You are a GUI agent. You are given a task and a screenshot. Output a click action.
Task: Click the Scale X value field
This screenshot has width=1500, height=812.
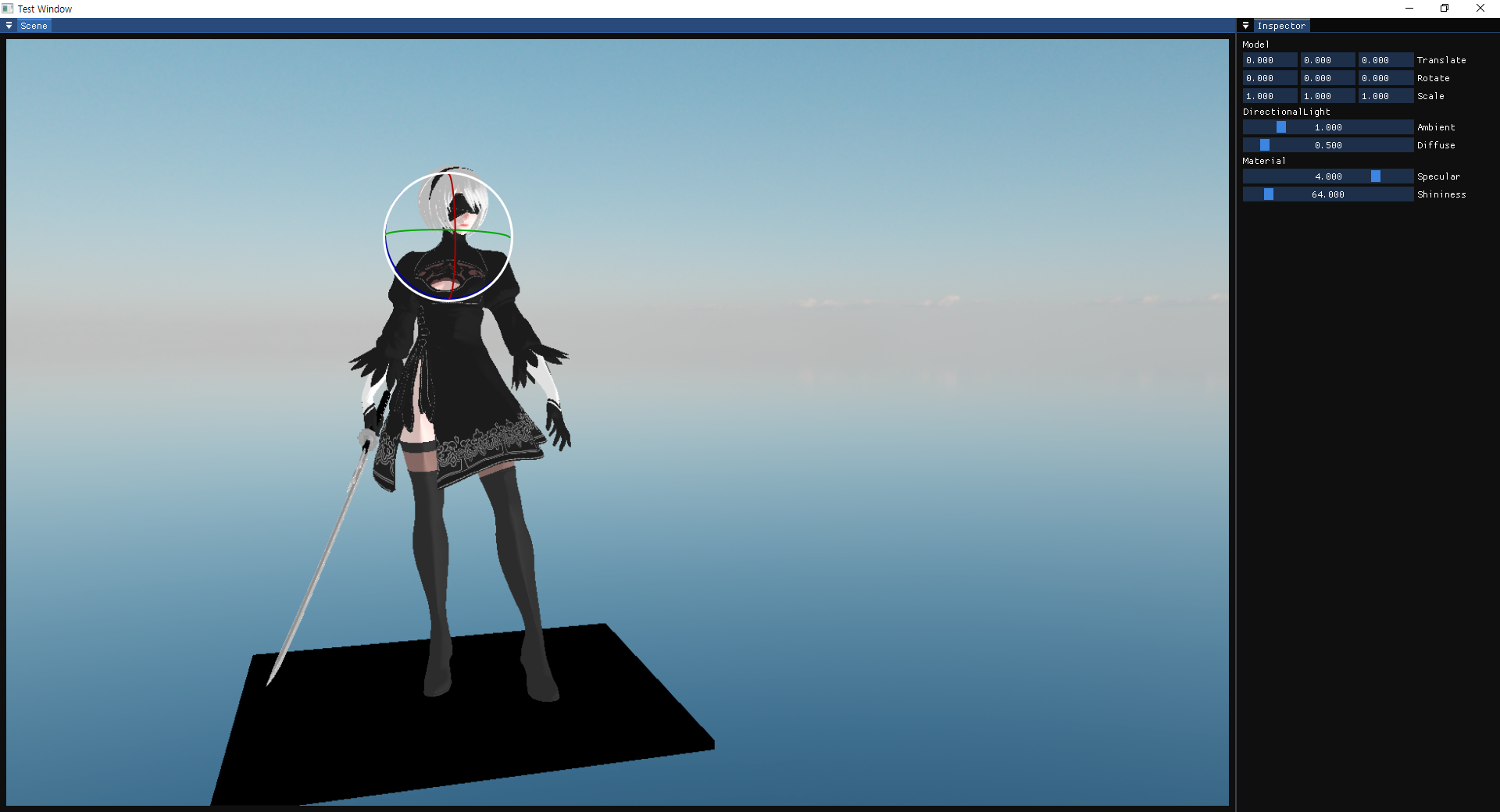(1270, 96)
